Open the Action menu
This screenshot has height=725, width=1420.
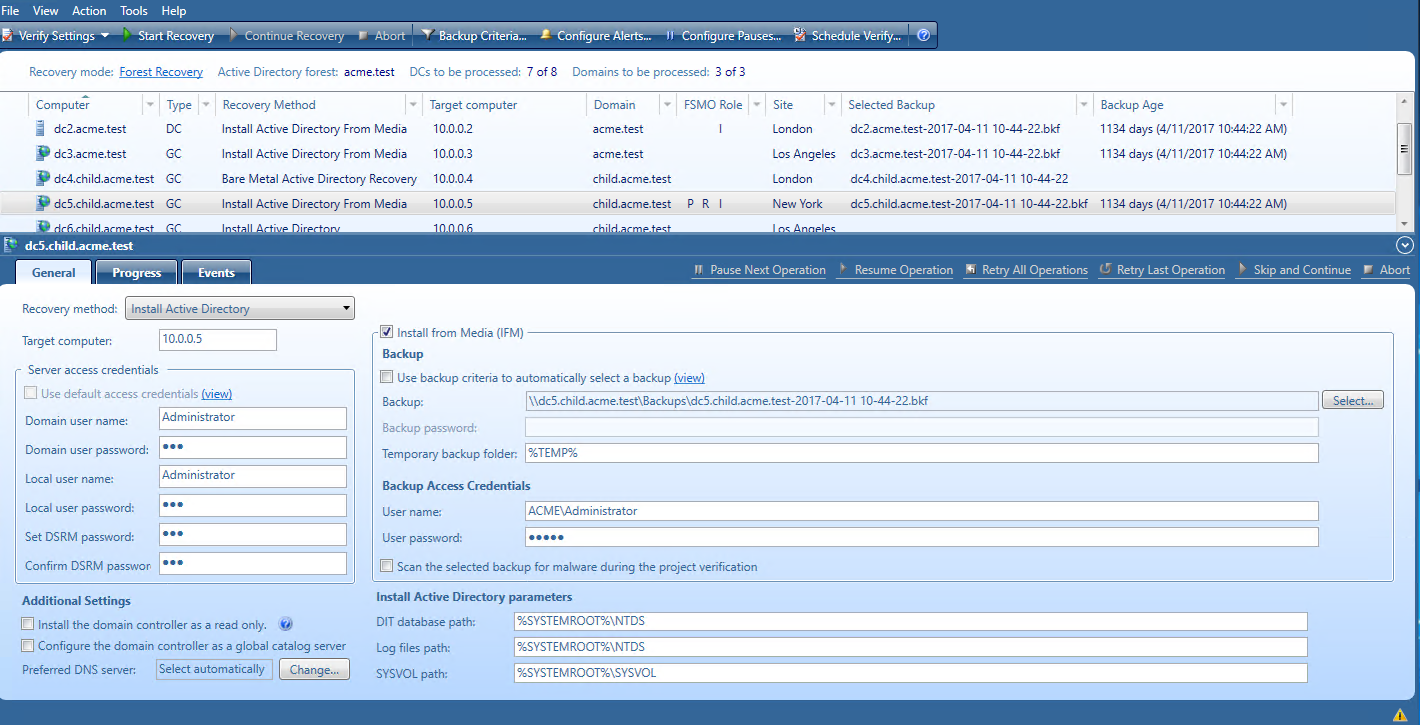(89, 10)
